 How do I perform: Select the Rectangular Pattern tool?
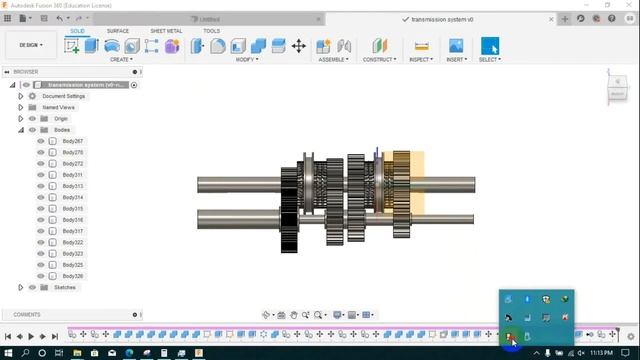pyautogui.click(x=152, y=46)
